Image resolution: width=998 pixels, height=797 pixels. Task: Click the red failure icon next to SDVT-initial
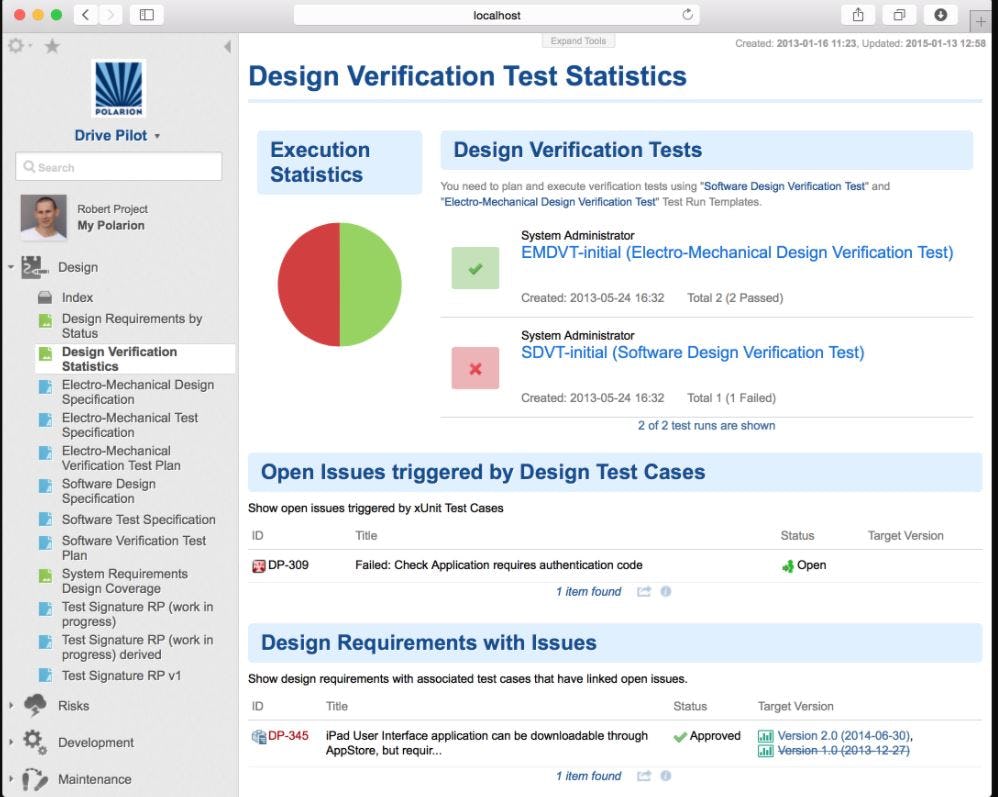point(474,368)
